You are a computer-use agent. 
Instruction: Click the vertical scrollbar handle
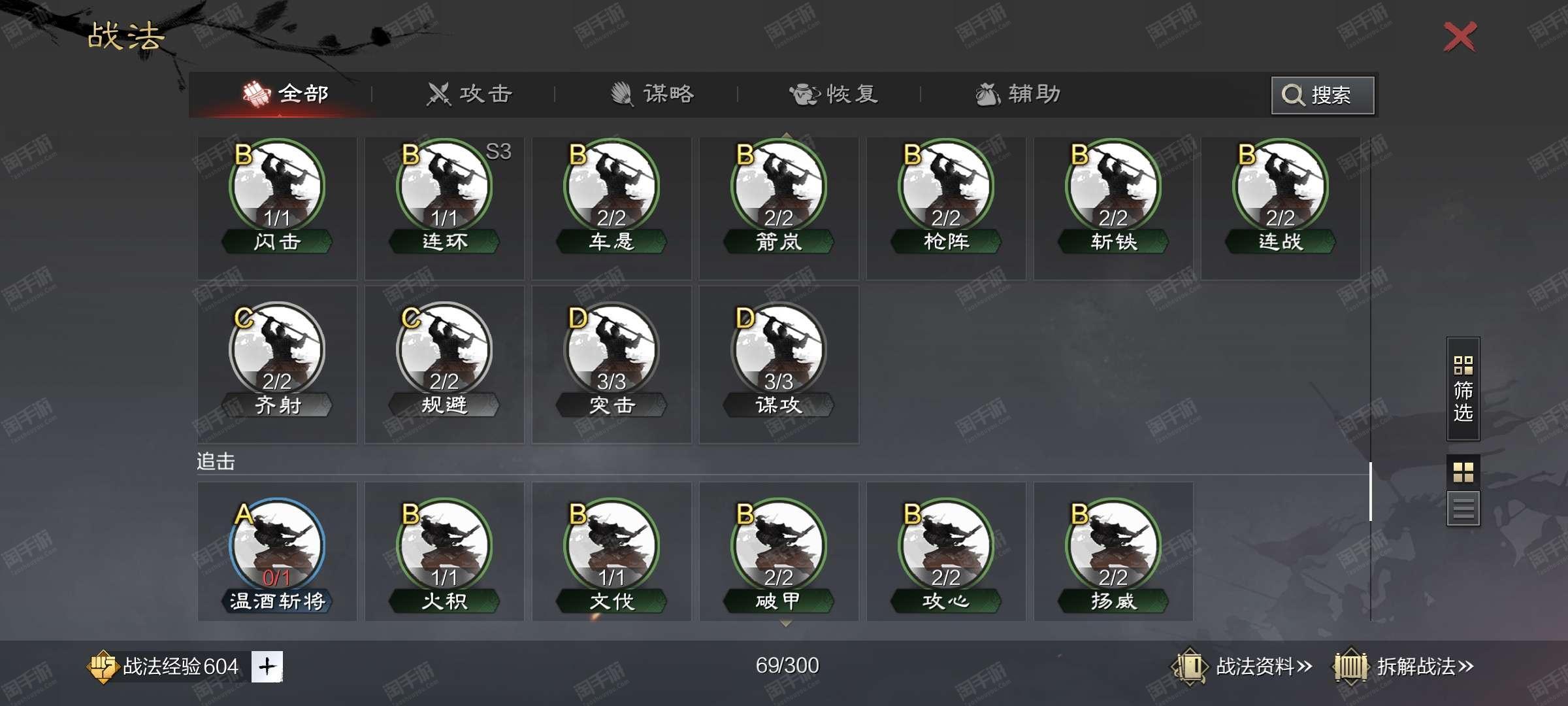tap(1370, 491)
